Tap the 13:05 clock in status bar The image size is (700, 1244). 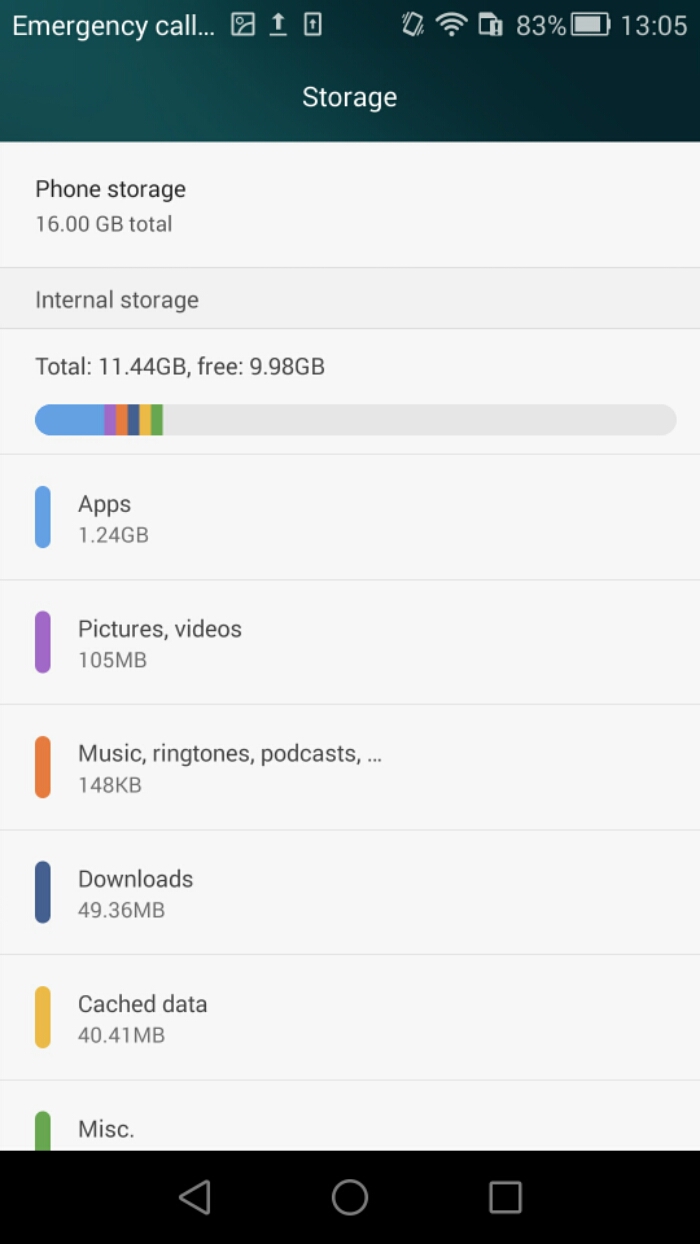653,25
